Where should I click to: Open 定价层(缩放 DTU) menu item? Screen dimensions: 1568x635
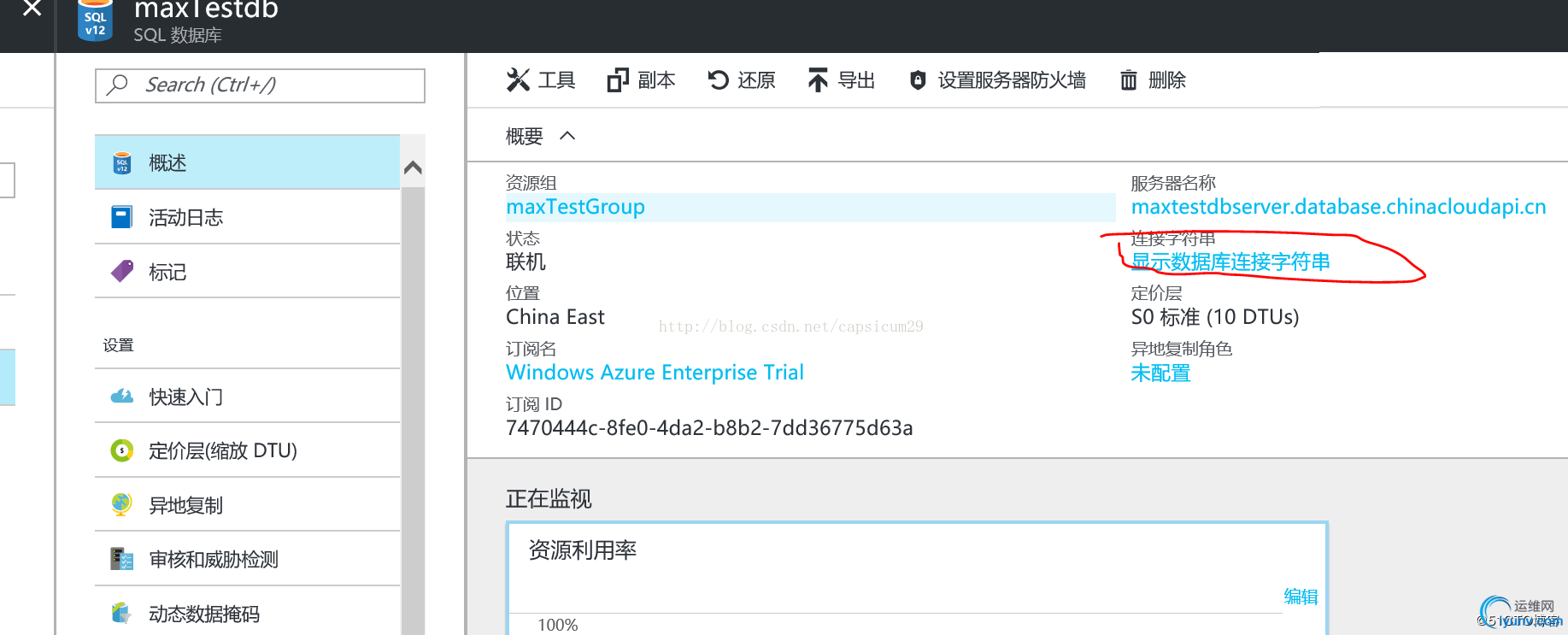[x=248, y=450]
